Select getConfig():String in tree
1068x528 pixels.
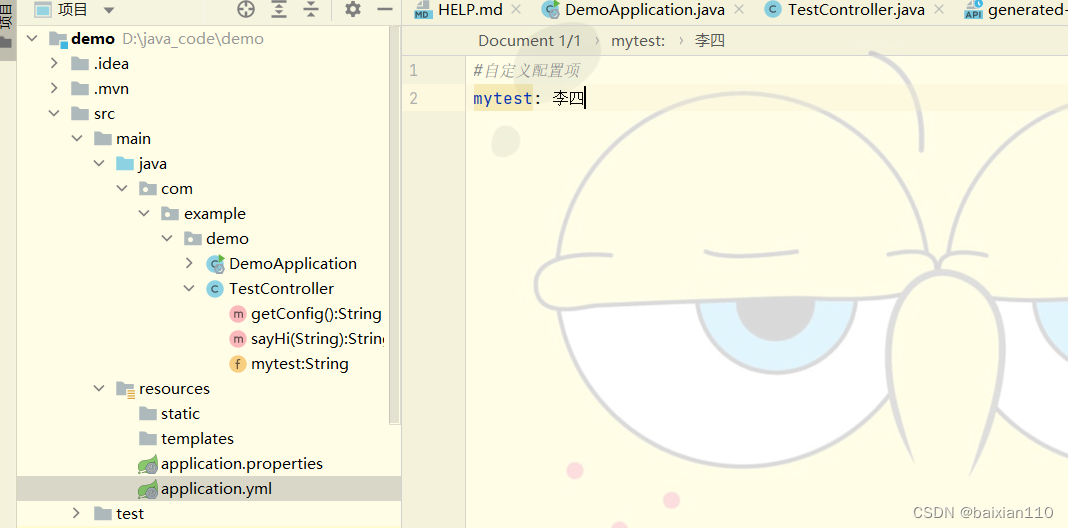pyautogui.click(x=316, y=314)
